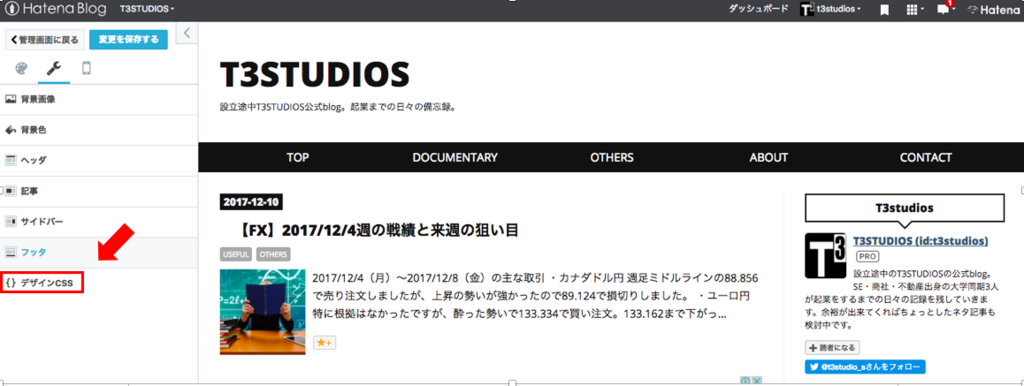Open notifications speech bubble
Image resolution: width=1024 pixels, height=386 pixels.
946,9
